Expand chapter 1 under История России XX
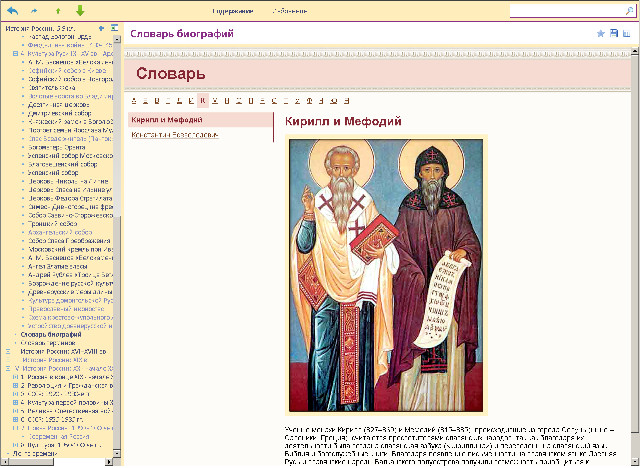640x468 pixels. (x=16, y=377)
